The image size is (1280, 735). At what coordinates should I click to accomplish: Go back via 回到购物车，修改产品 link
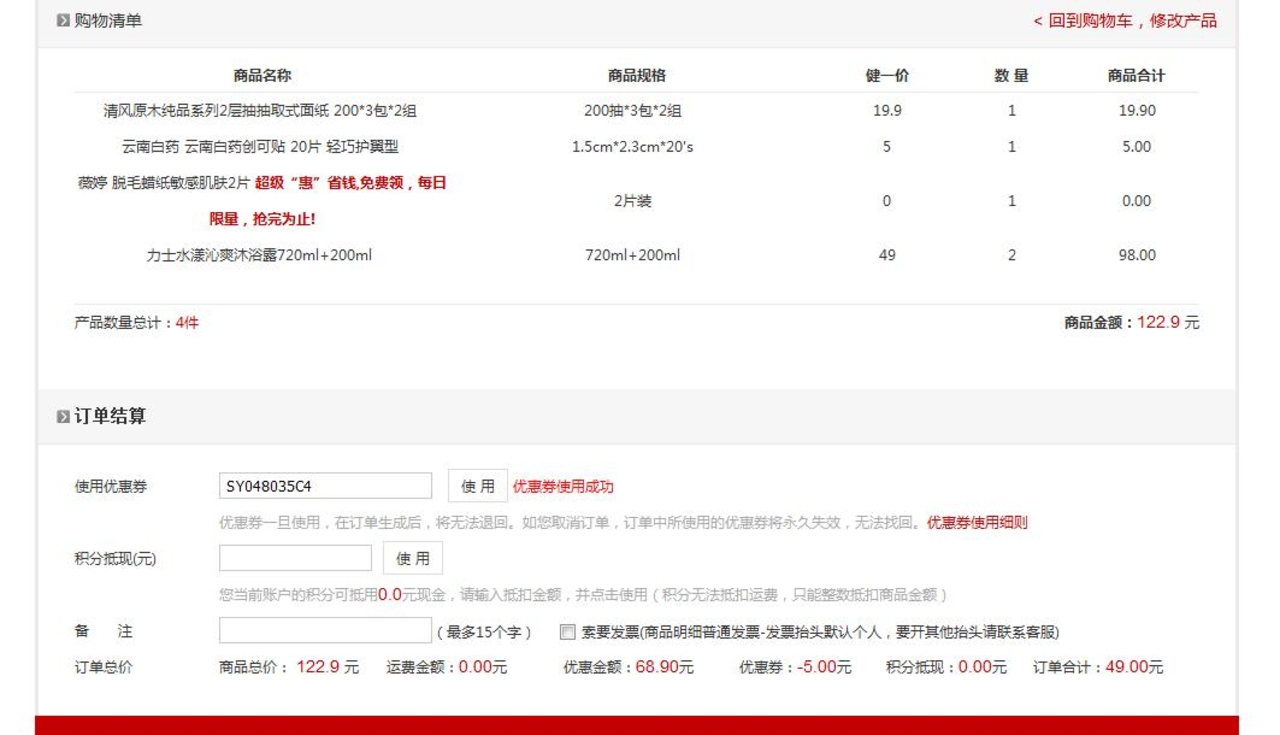tap(1125, 20)
